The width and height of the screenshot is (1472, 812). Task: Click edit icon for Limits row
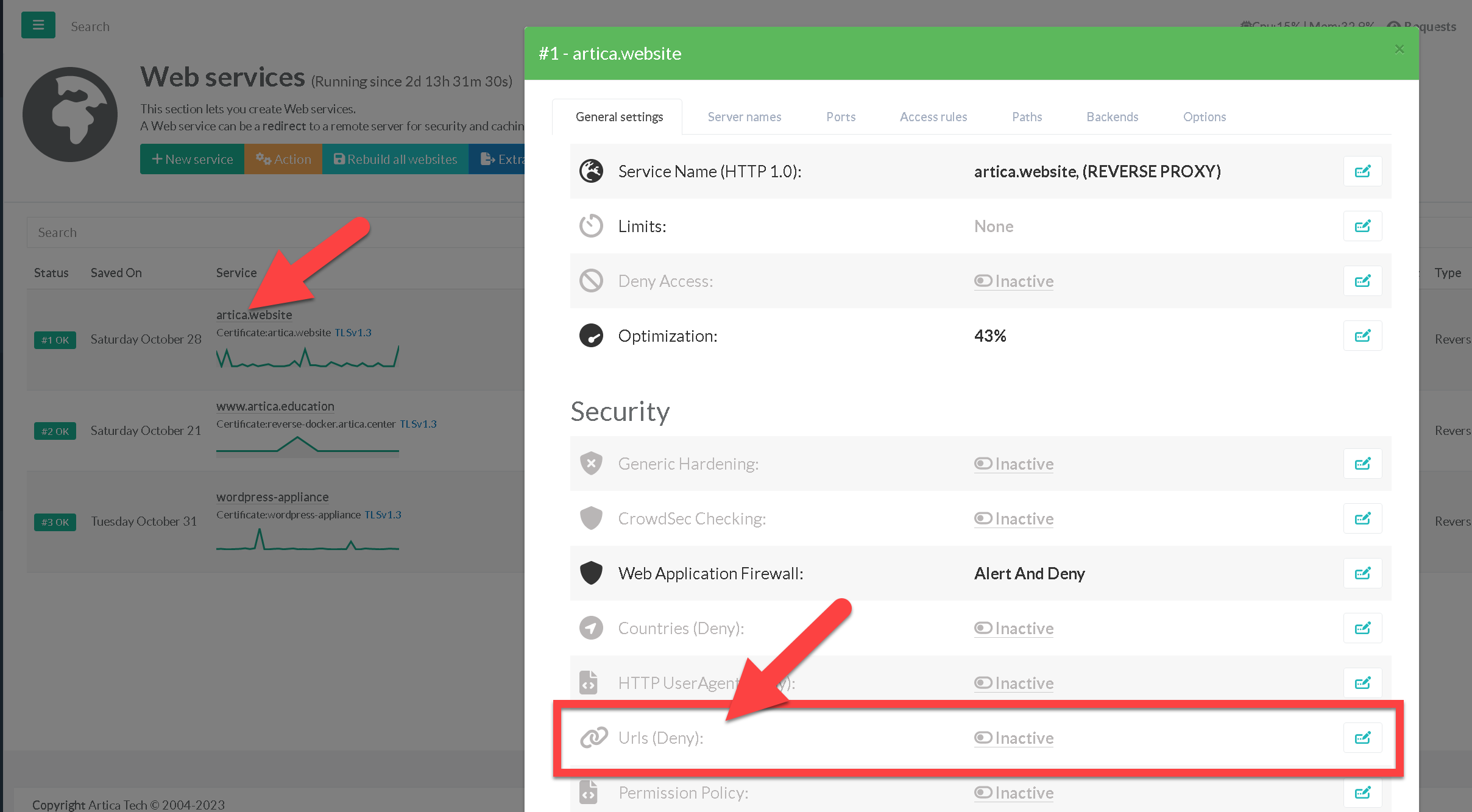(x=1362, y=226)
